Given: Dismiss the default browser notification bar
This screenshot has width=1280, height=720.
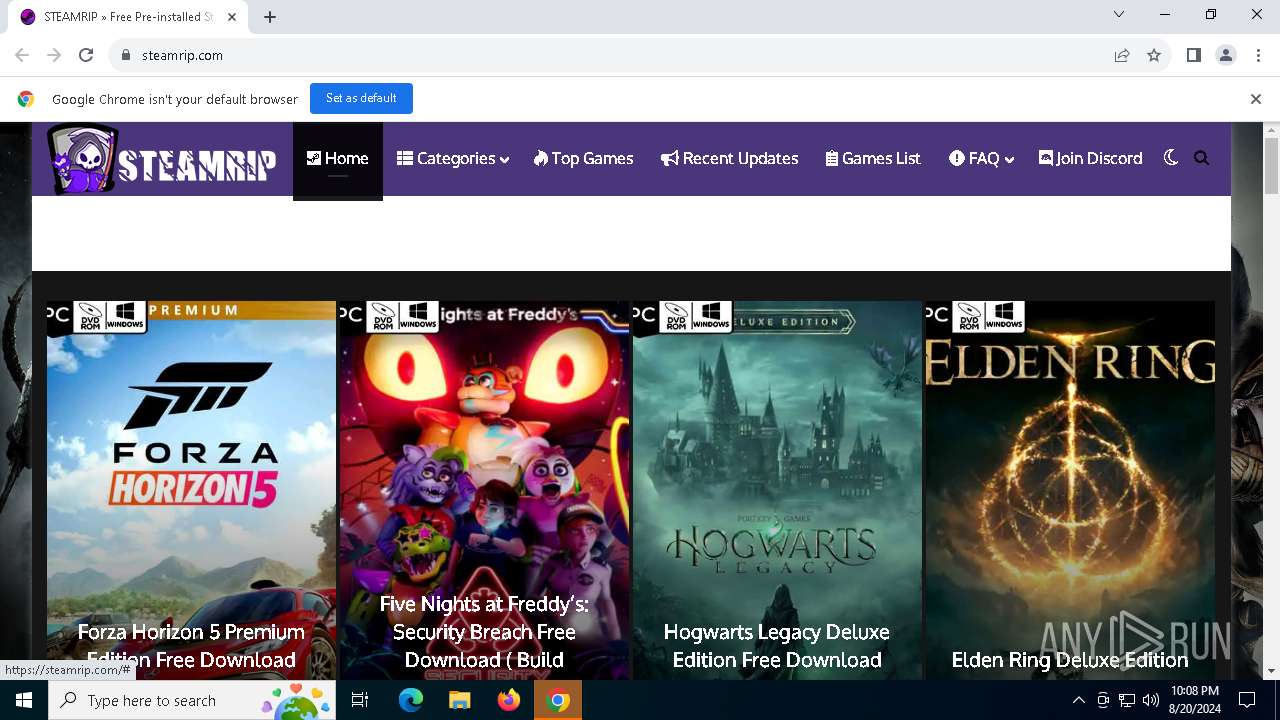Looking at the screenshot, I should [1256, 99].
